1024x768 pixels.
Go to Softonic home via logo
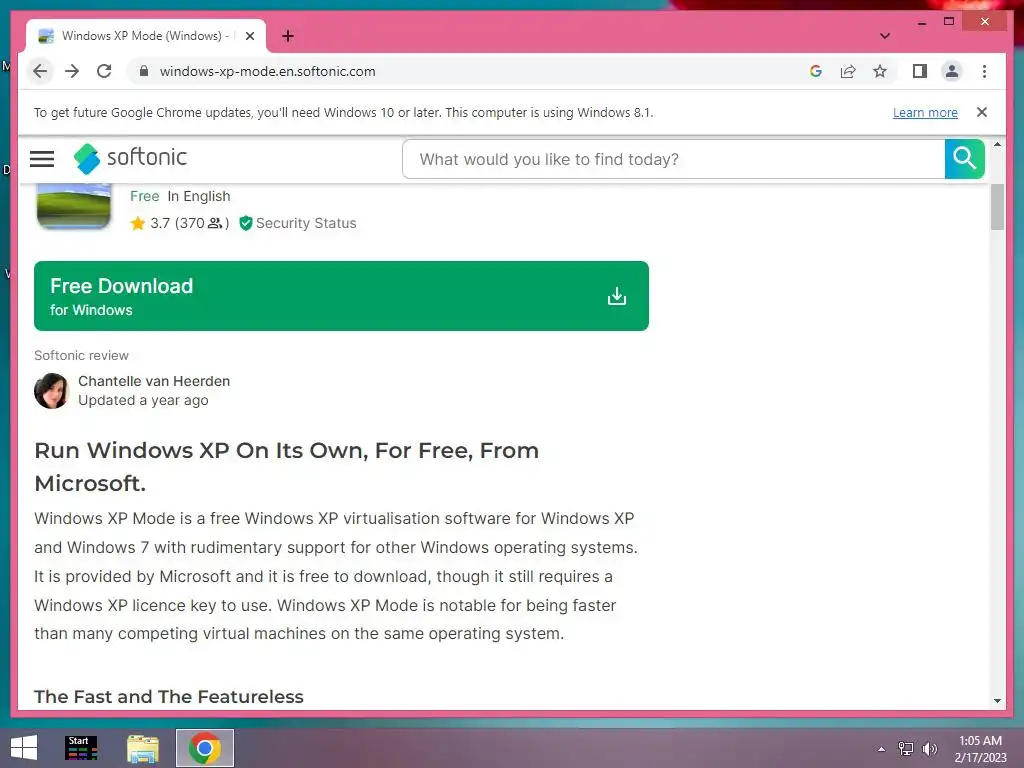pyautogui.click(x=130, y=158)
